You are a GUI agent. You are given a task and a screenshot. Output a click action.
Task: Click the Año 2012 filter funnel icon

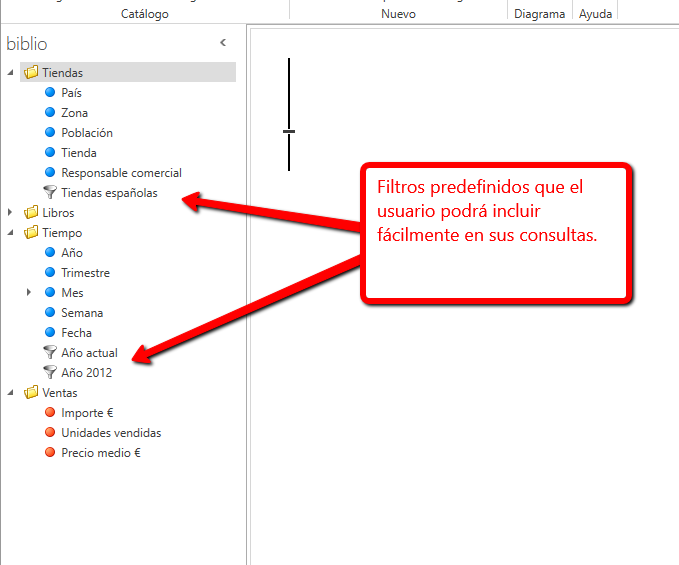pos(50,373)
